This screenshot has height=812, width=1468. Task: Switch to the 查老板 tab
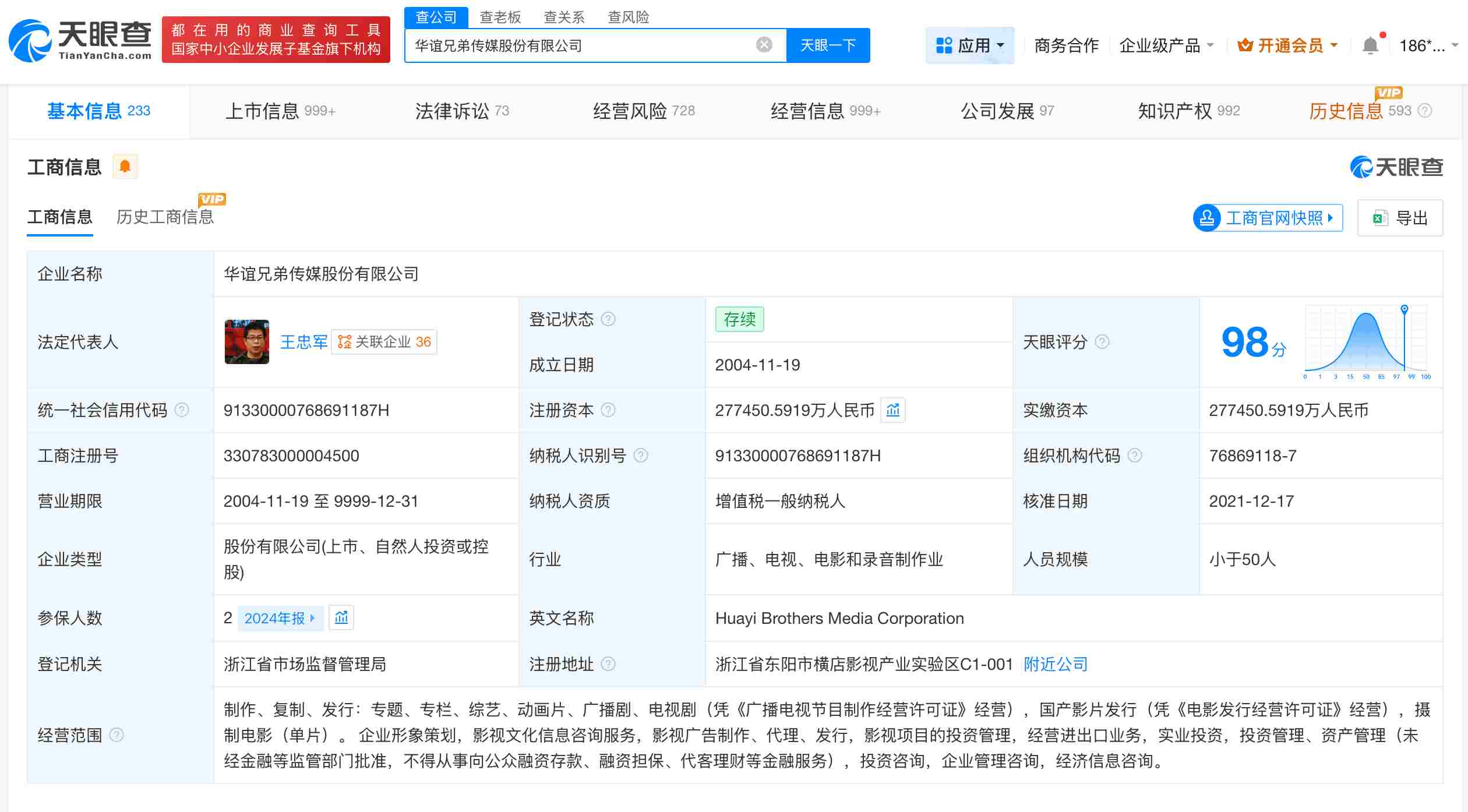click(500, 17)
